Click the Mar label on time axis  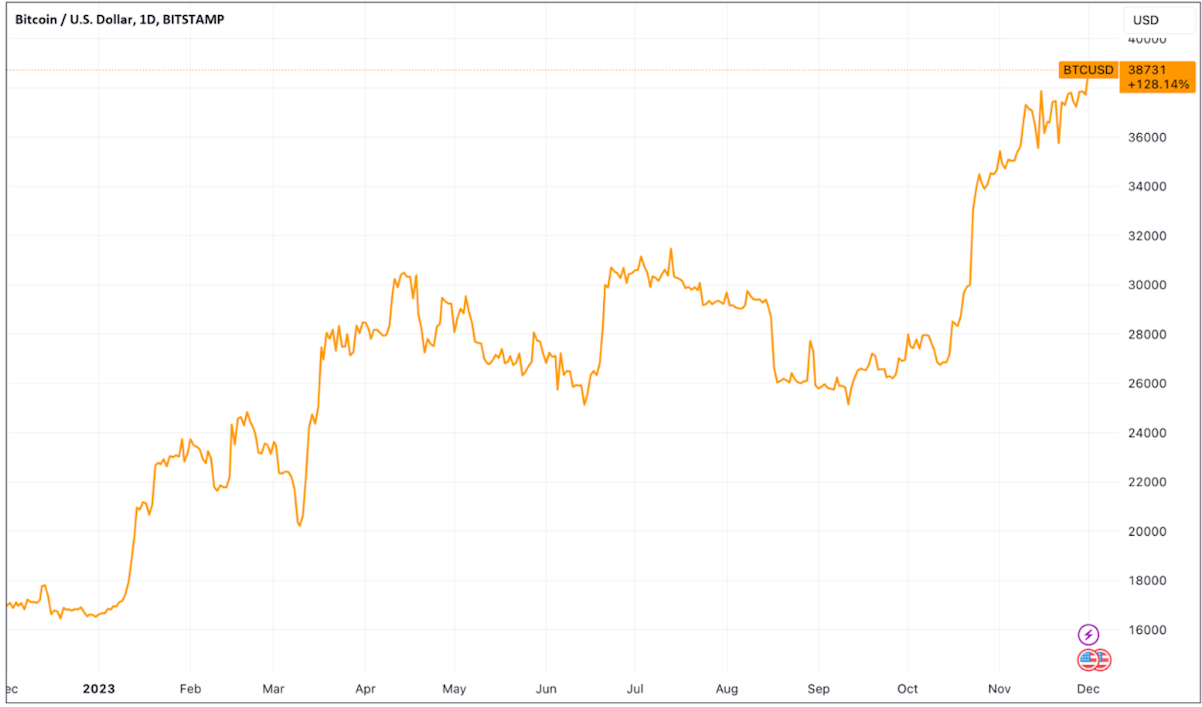pos(274,689)
